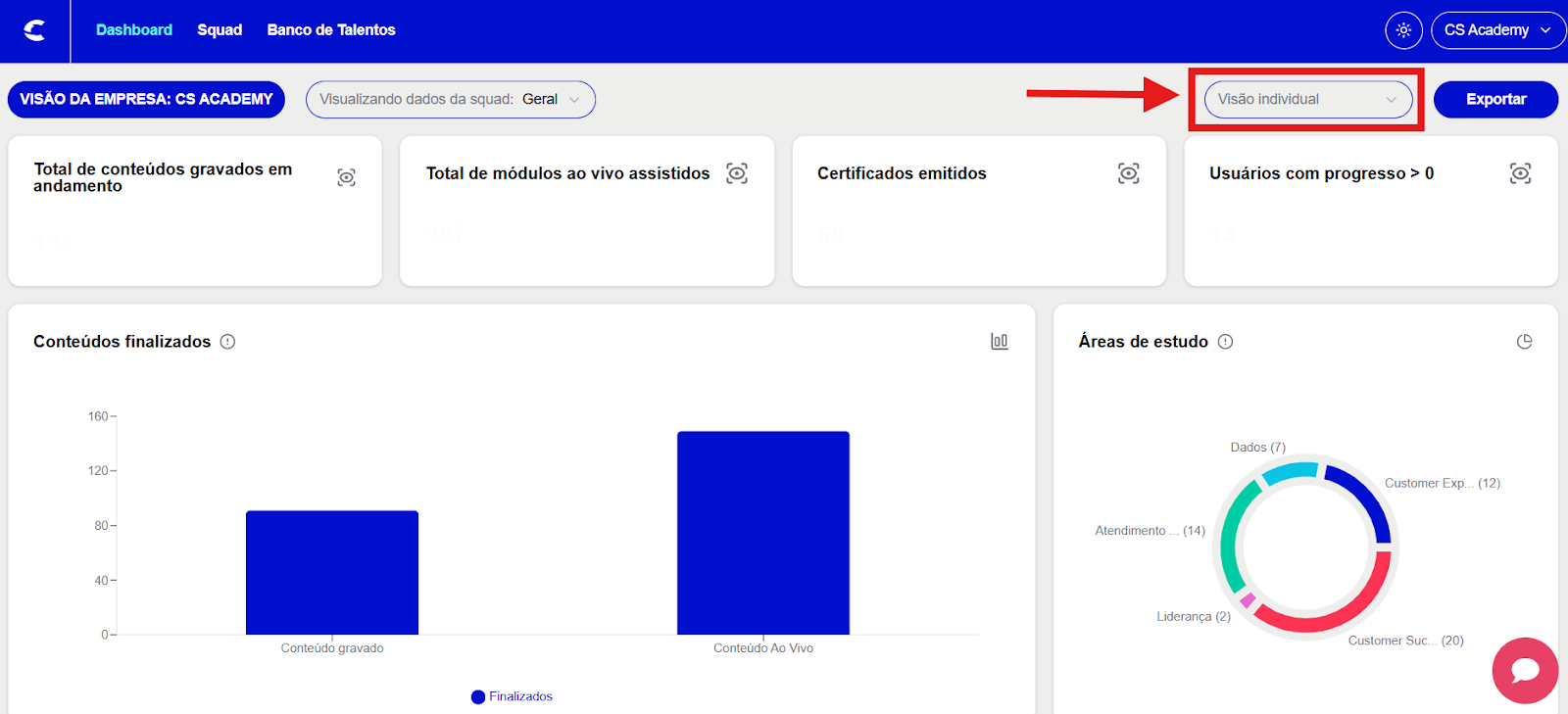Viewport: 1568px width, 714px height.
Task: Toggle the Finalizados legend item
Action: click(x=512, y=696)
